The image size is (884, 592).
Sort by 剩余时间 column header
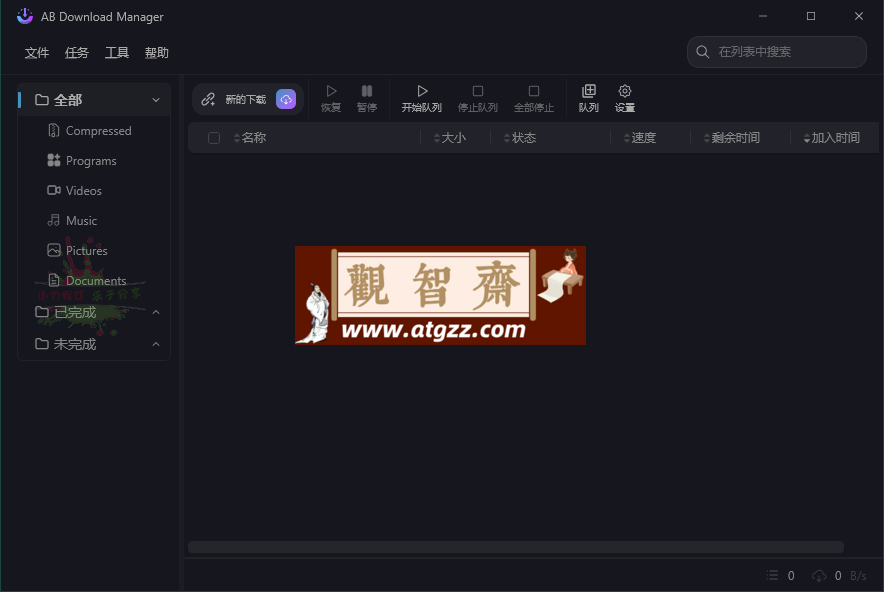732,138
